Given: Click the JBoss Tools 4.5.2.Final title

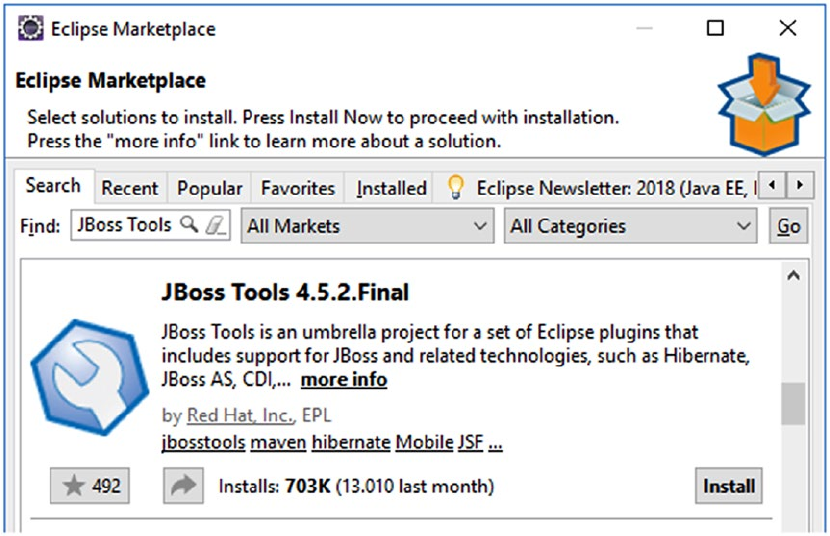Looking at the screenshot, I should pyautogui.click(x=285, y=292).
